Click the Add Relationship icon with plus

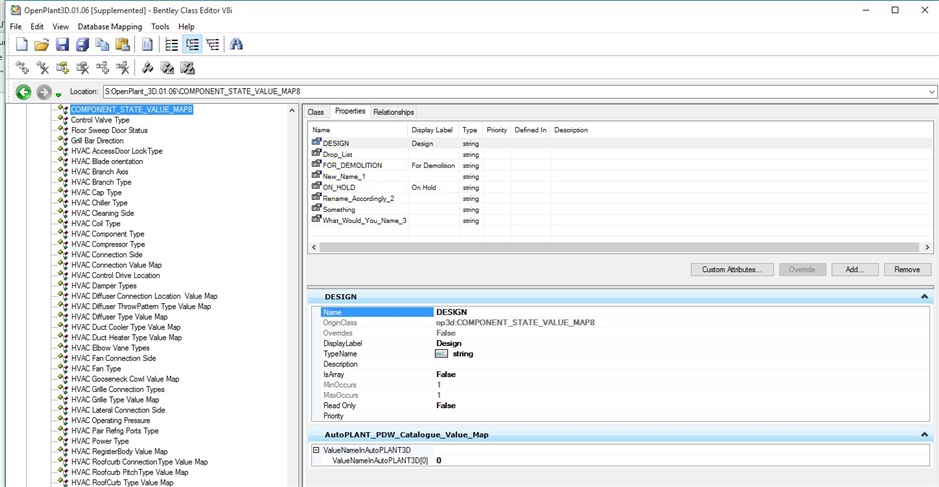[x=102, y=68]
